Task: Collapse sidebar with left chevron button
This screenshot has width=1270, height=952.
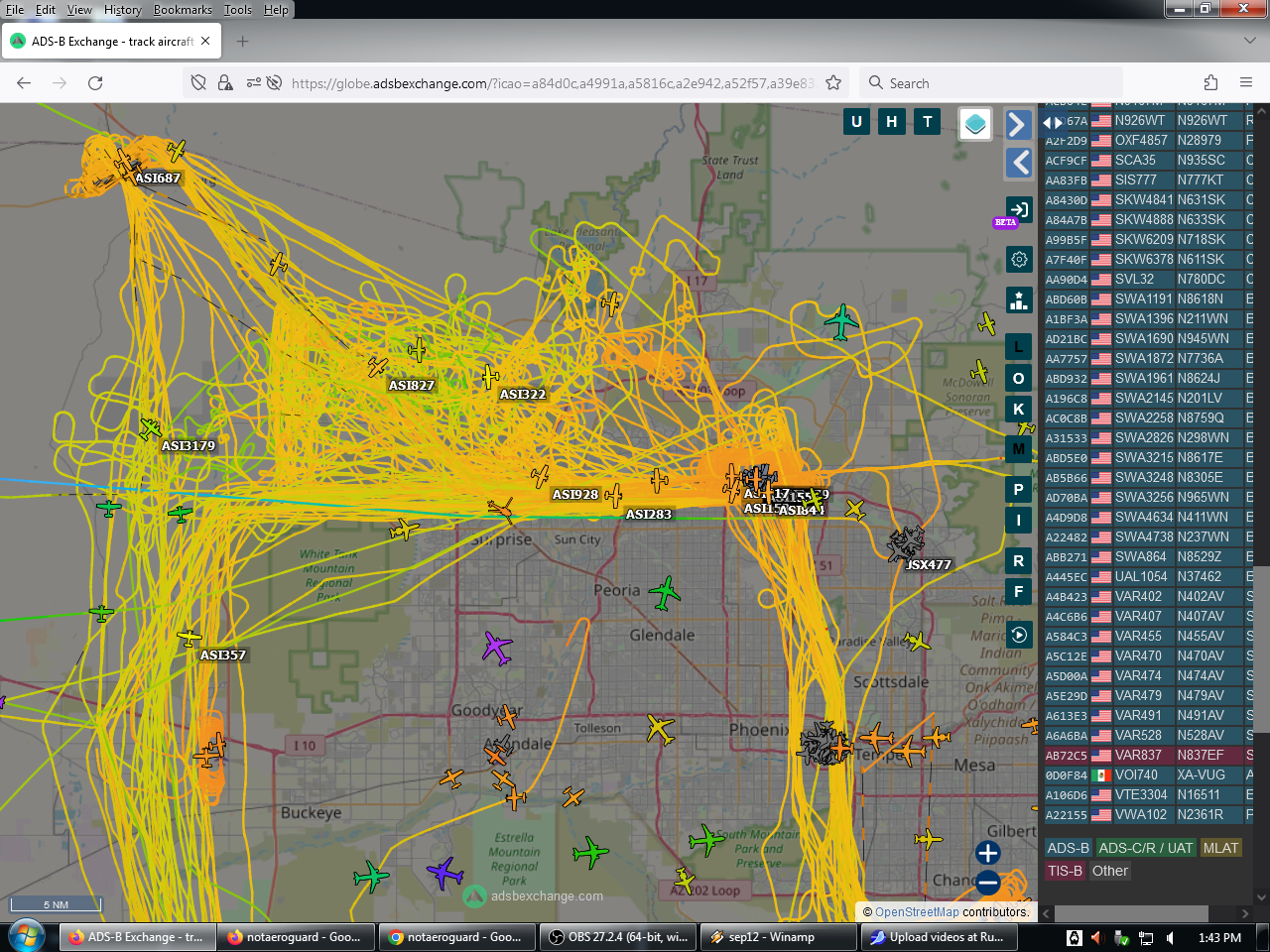Action: tap(1018, 163)
